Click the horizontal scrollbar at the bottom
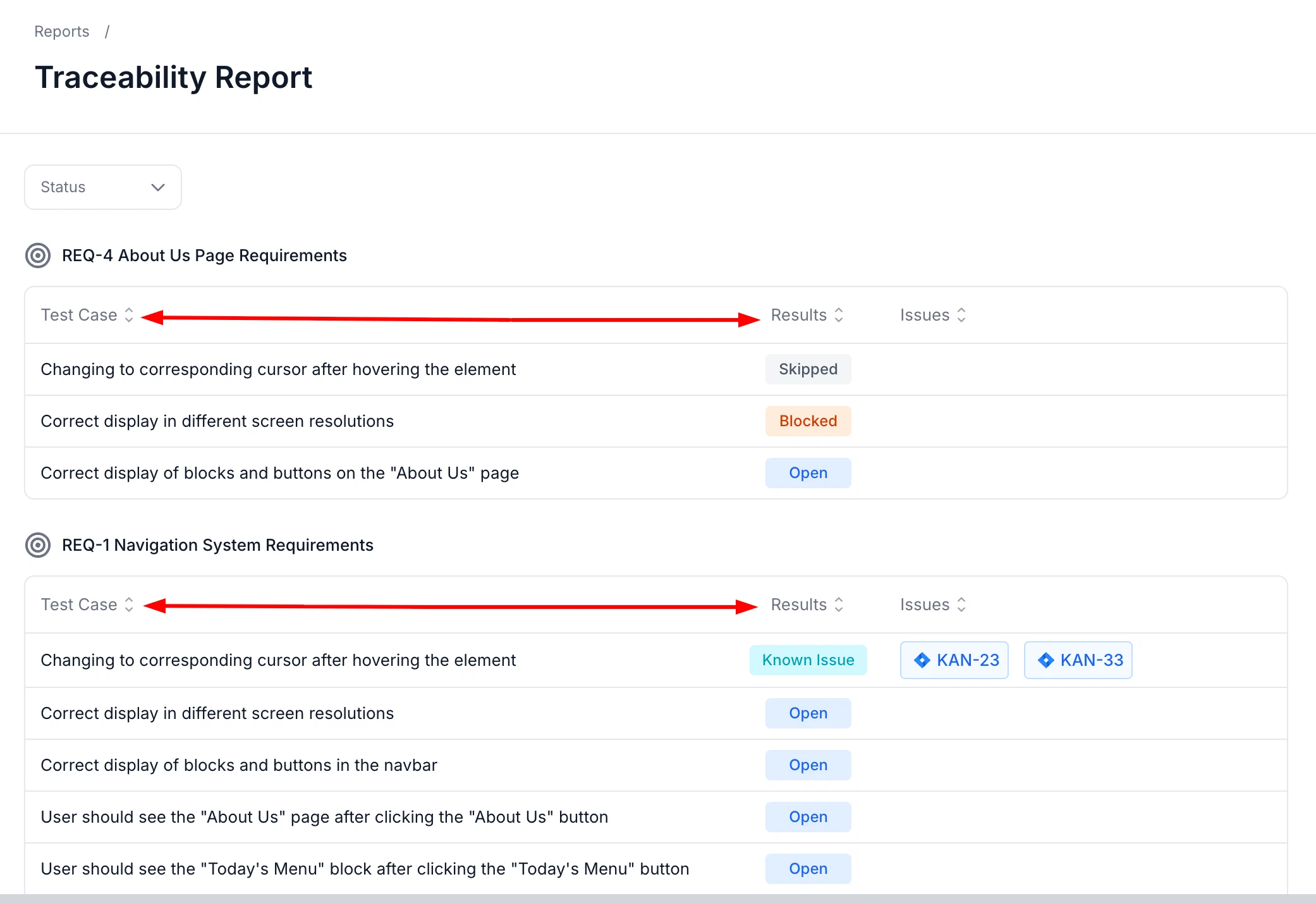This screenshot has width=1316, height=903. pyautogui.click(x=658, y=899)
